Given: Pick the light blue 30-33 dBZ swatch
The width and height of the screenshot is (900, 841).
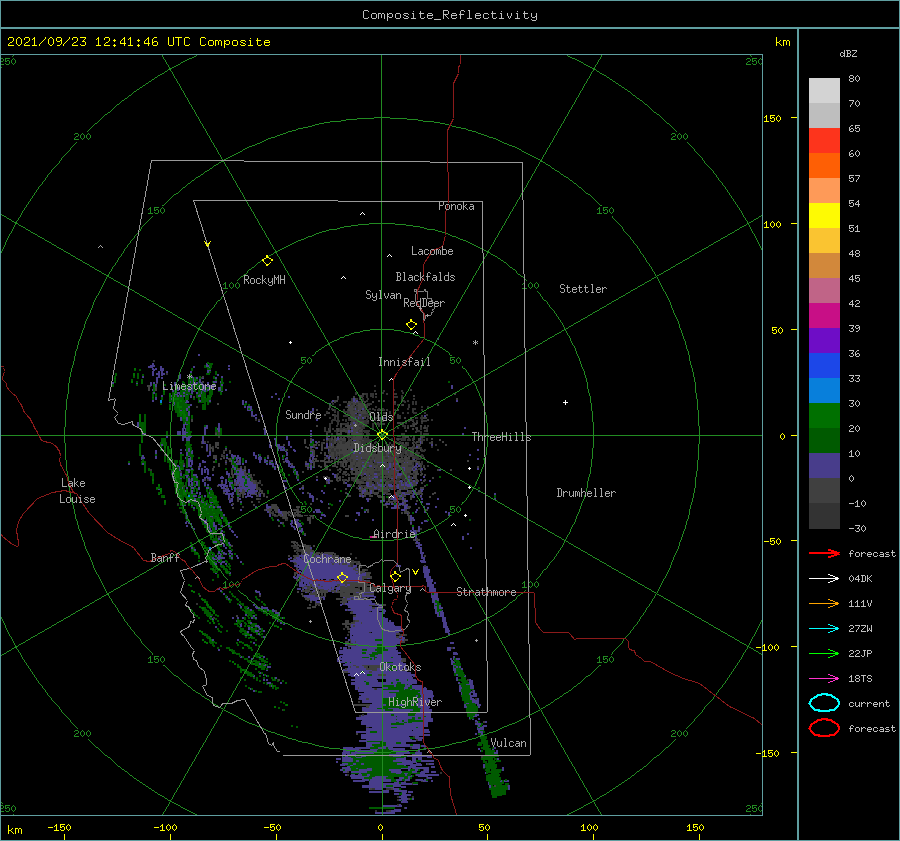Looking at the screenshot, I should point(824,391).
